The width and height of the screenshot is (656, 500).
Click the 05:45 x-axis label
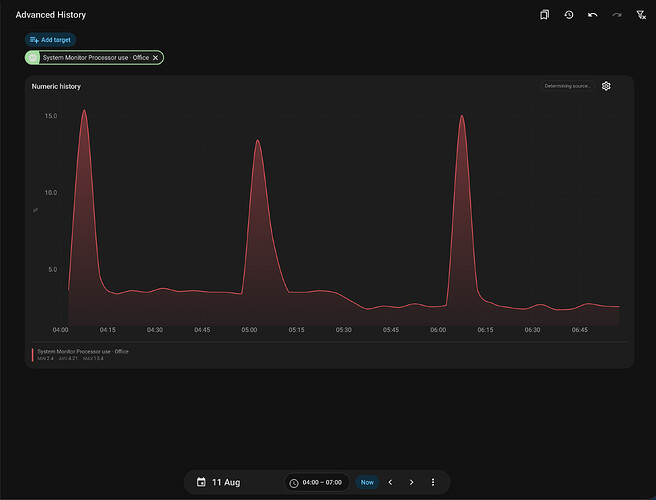coord(391,330)
